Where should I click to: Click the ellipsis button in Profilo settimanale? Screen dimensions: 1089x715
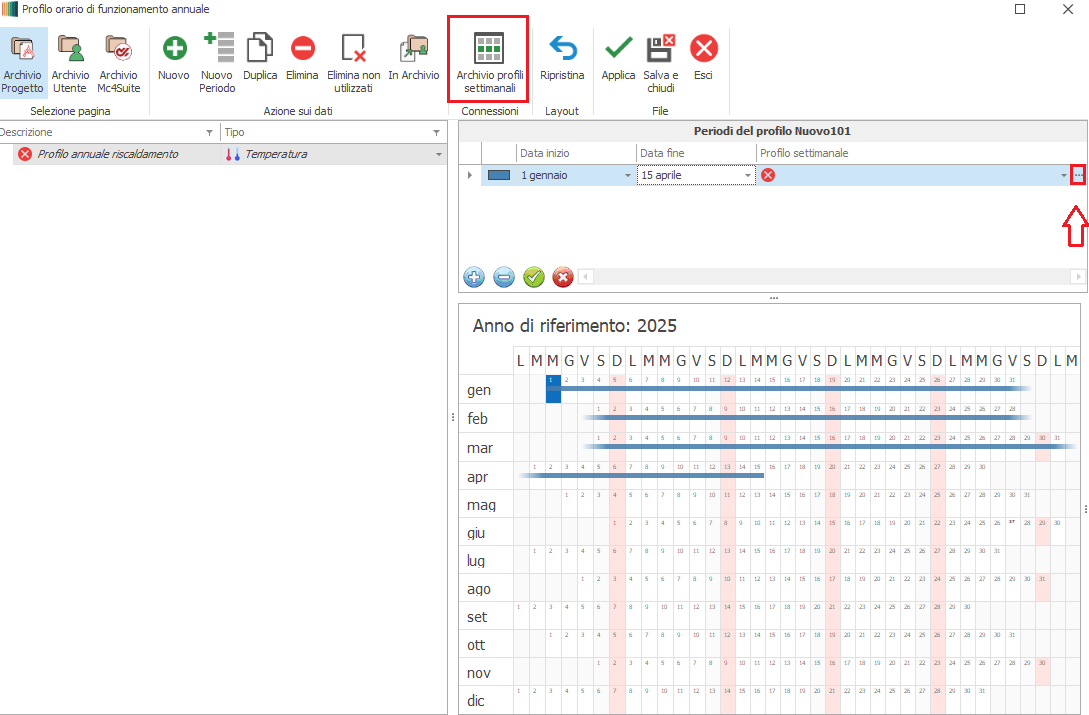[x=1078, y=175]
